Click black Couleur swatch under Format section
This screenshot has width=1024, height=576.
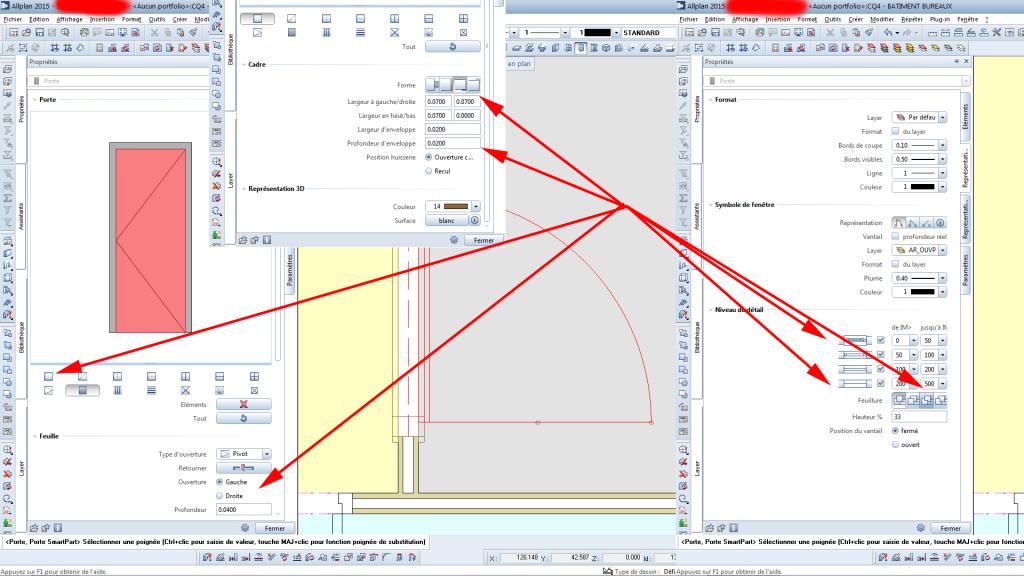coord(922,187)
